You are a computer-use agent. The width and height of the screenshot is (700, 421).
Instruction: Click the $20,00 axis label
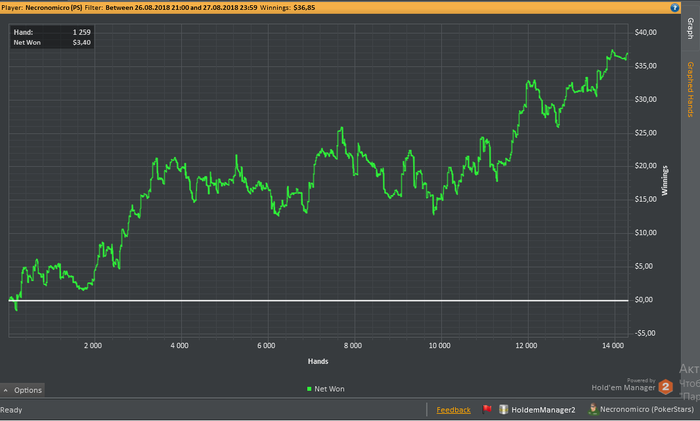646,166
